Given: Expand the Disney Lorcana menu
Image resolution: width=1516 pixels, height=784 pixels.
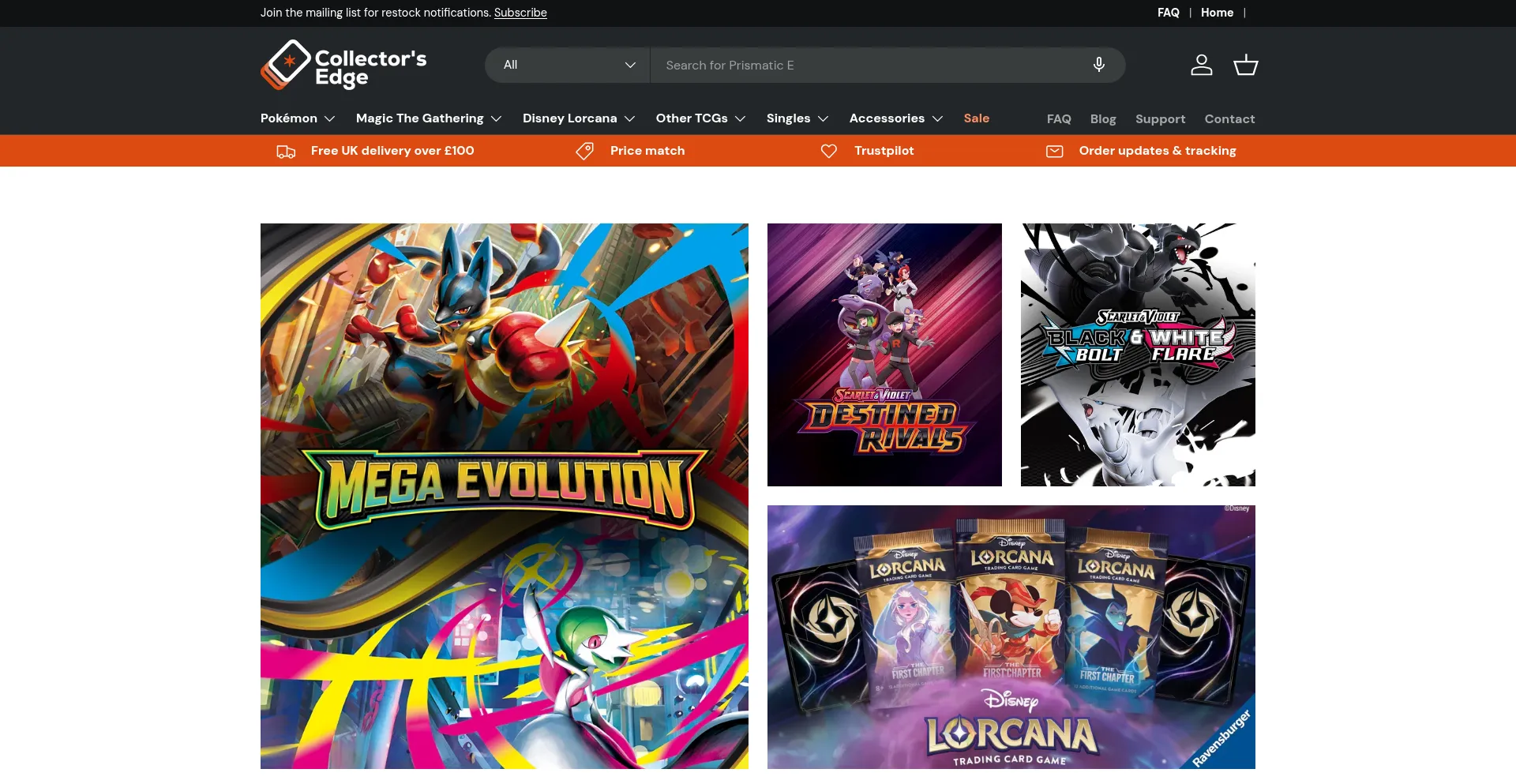Looking at the screenshot, I should (x=578, y=118).
